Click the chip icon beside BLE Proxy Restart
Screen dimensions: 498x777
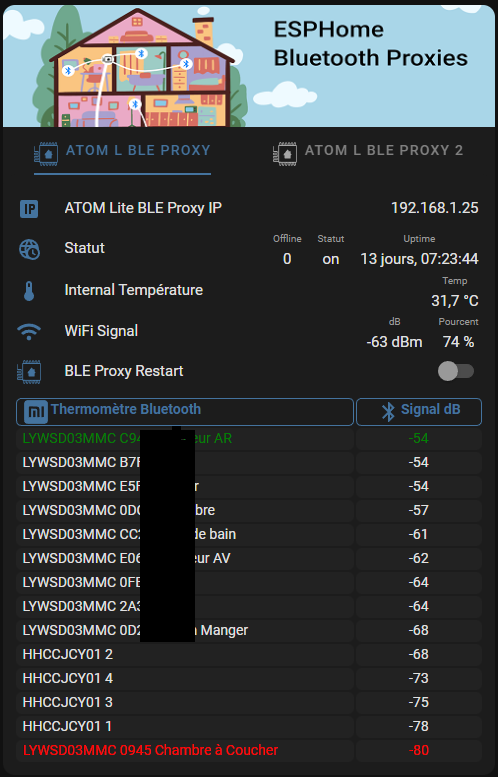[x=29, y=372]
